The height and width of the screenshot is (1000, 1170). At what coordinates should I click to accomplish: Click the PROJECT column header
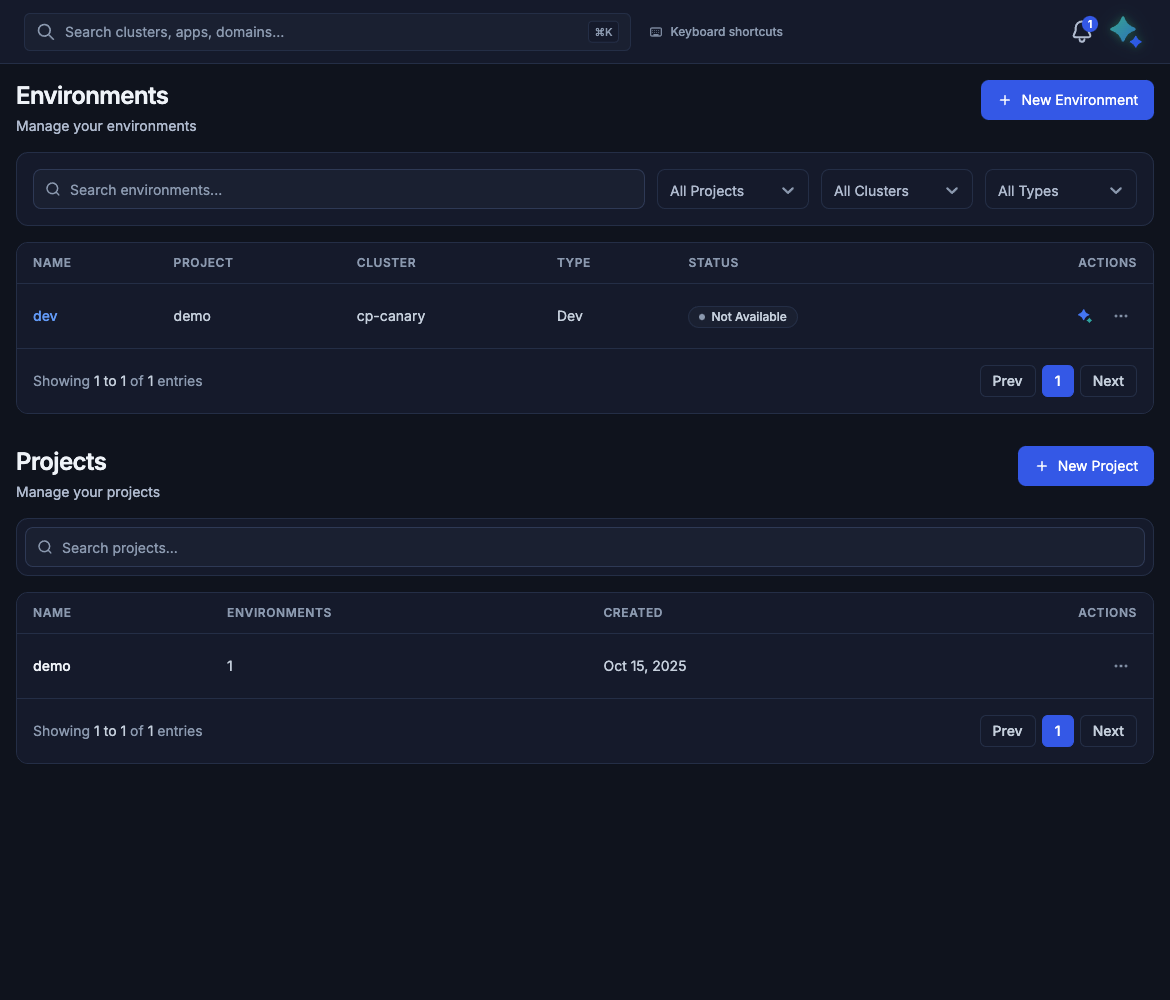click(x=203, y=263)
